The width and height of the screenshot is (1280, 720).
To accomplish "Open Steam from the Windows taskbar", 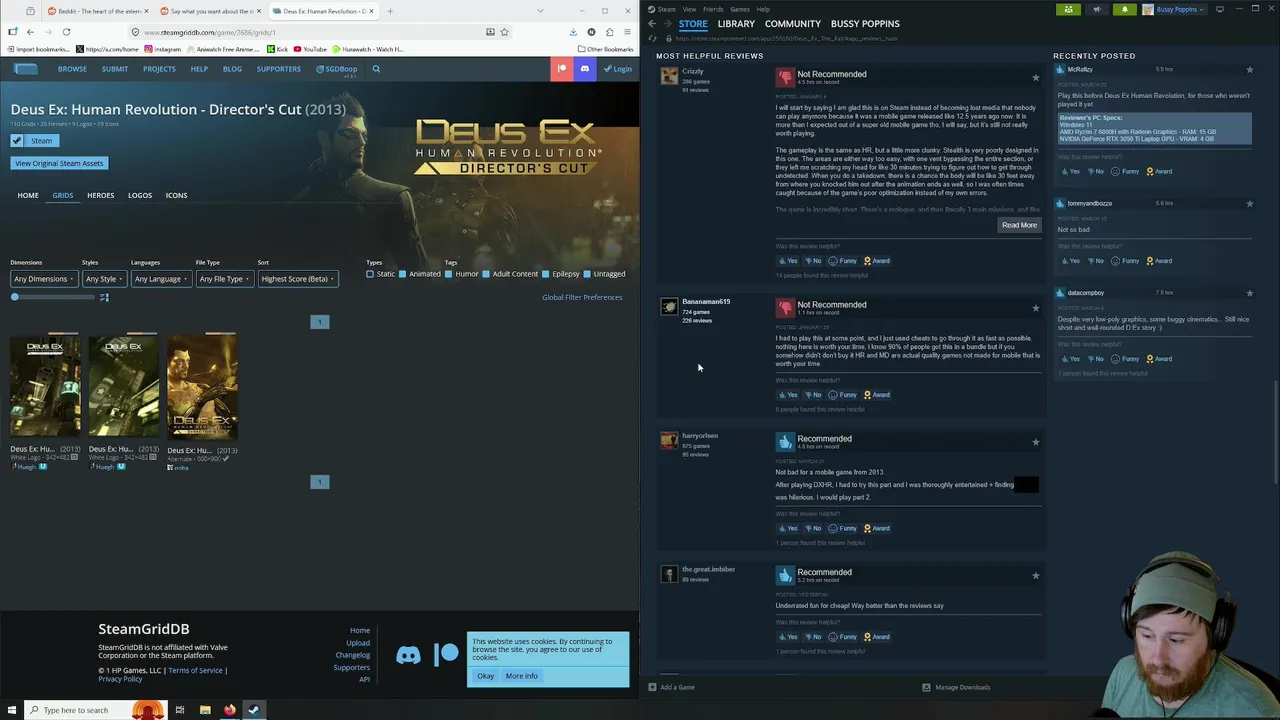I will [x=253, y=710].
